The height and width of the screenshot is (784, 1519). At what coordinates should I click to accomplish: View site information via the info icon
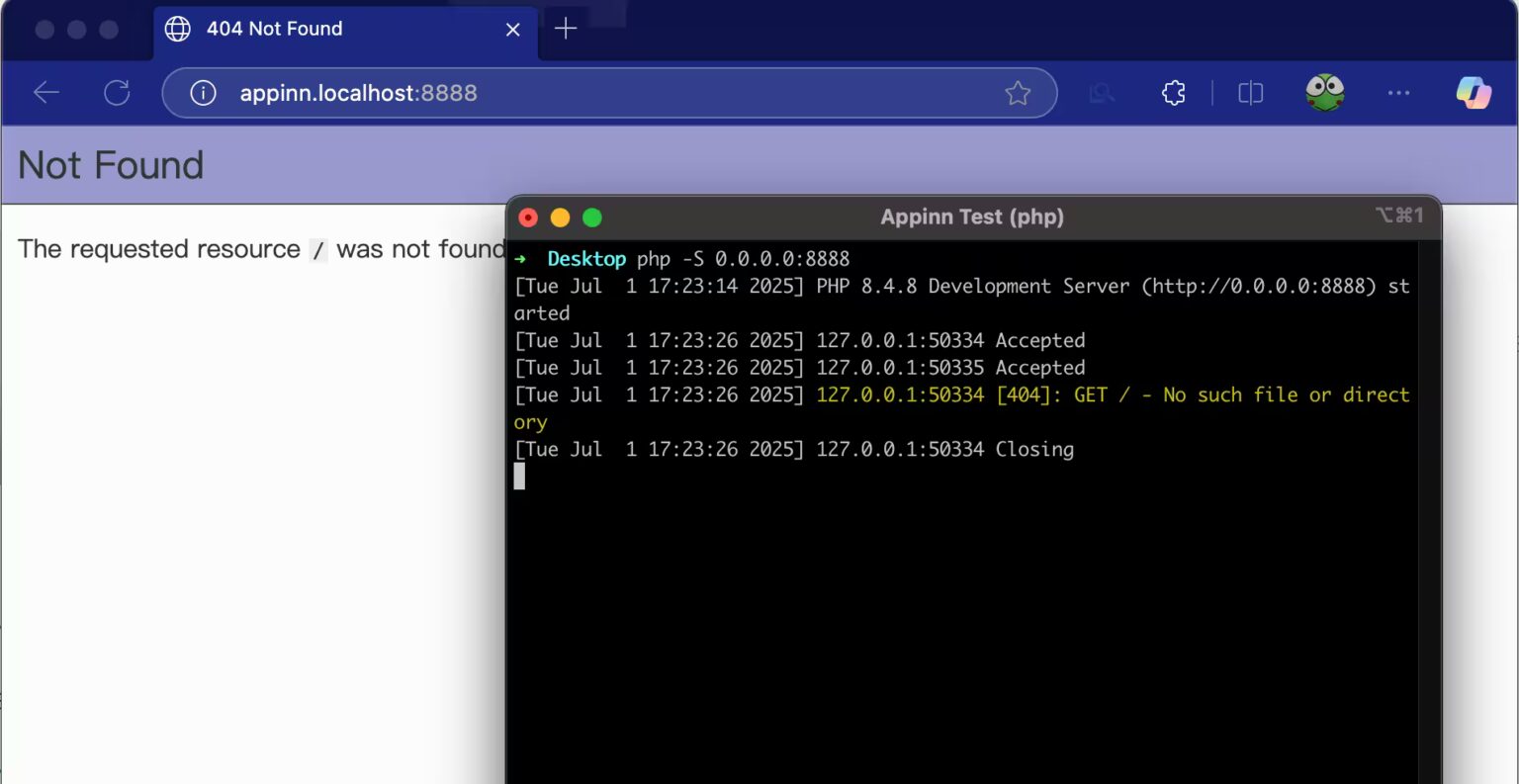pos(204,93)
